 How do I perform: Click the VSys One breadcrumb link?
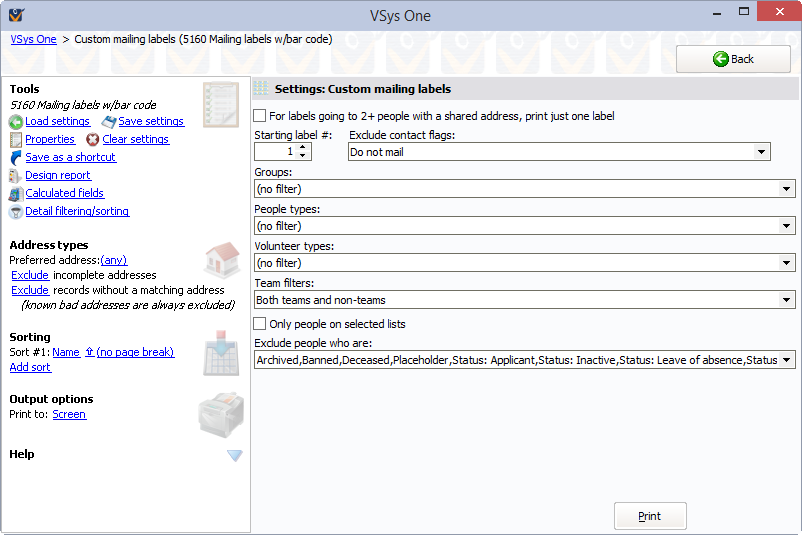click(33, 40)
